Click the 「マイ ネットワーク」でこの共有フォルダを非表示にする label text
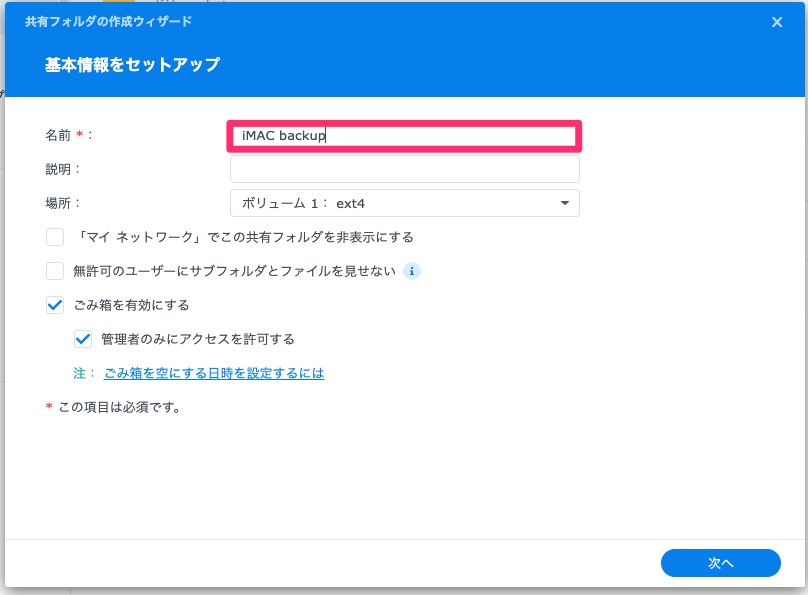The image size is (808, 595). point(244,237)
